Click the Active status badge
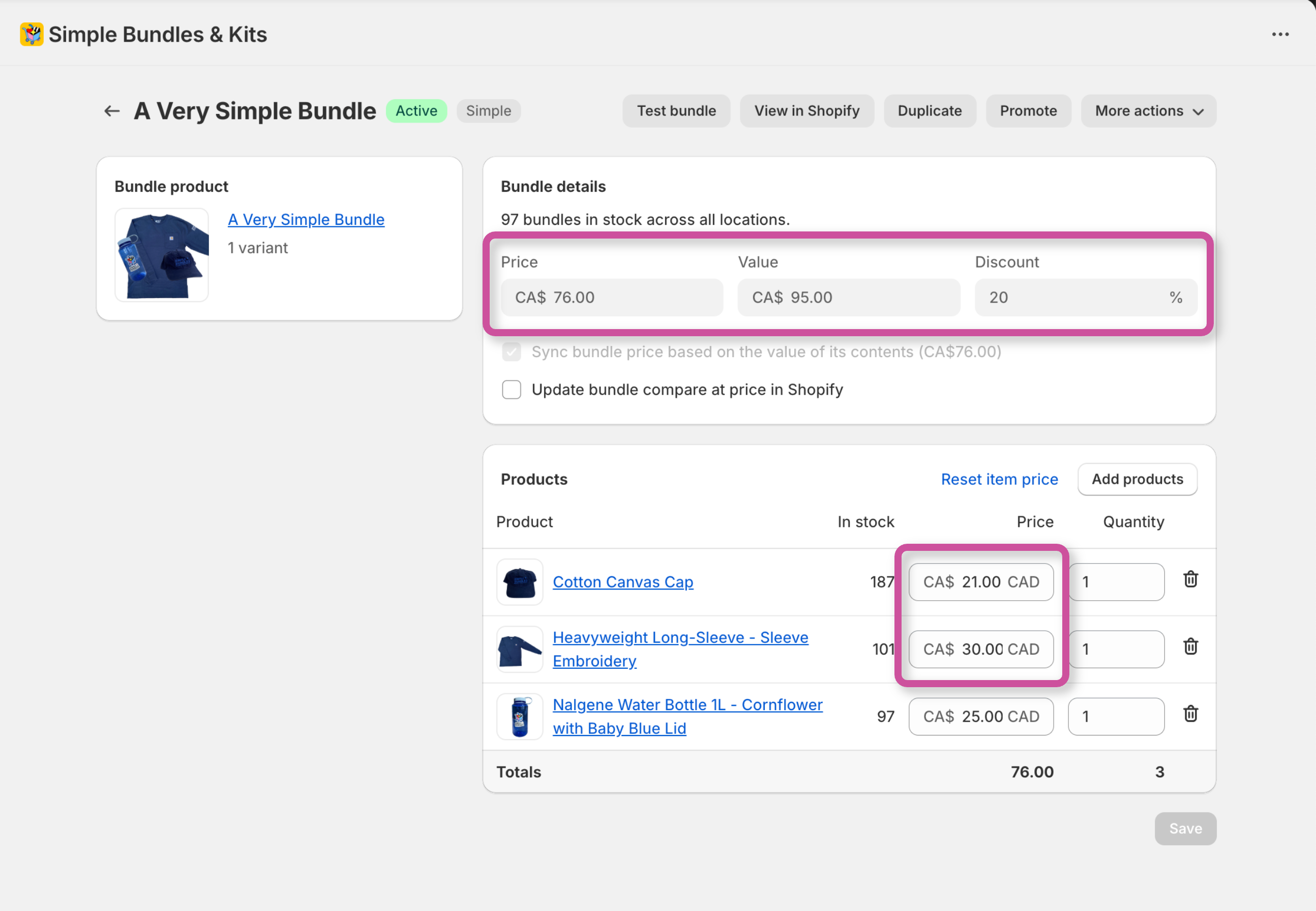1316x911 pixels. pyautogui.click(x=416, y=111)
